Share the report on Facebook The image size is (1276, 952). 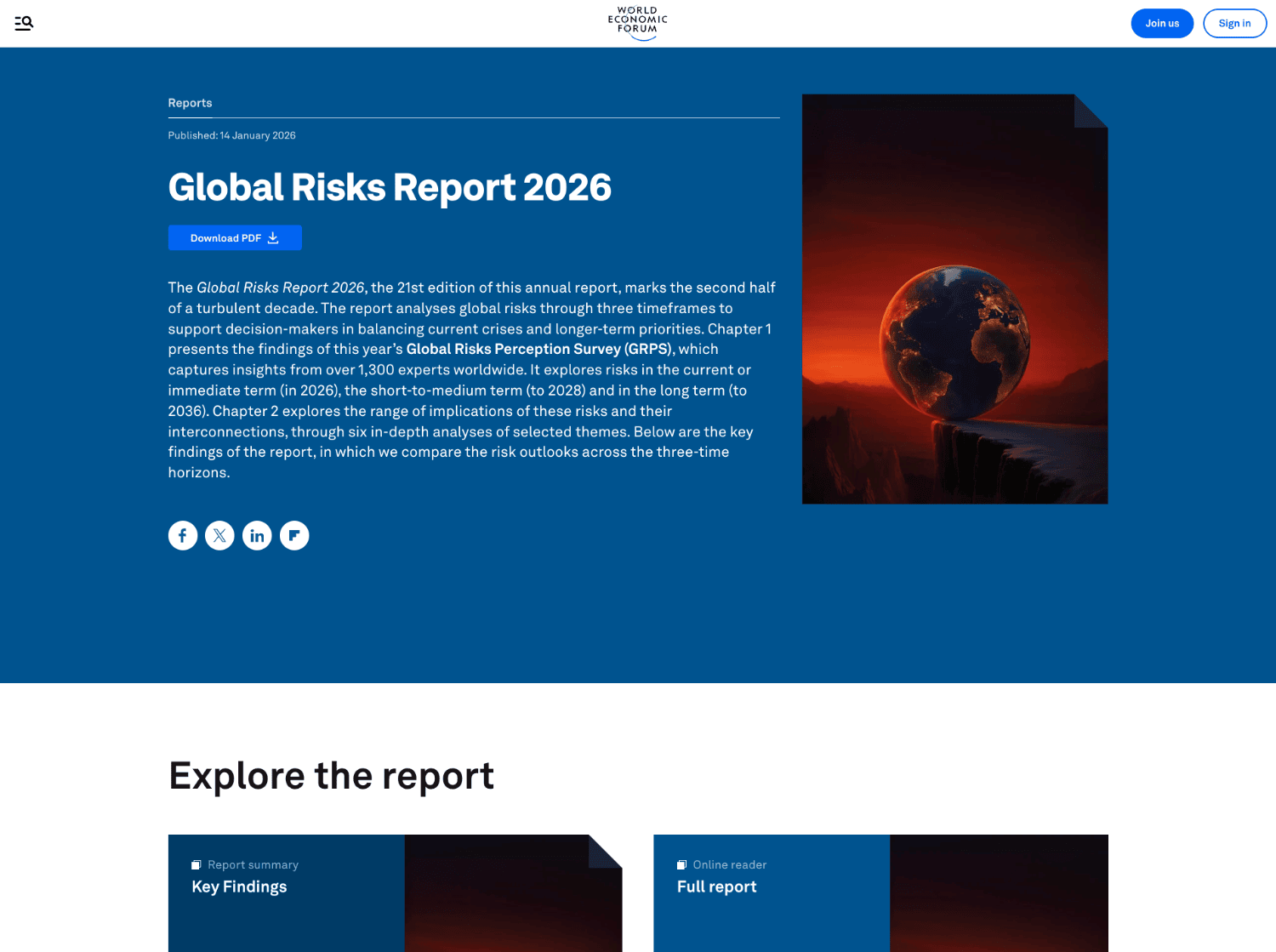point(182,535)
